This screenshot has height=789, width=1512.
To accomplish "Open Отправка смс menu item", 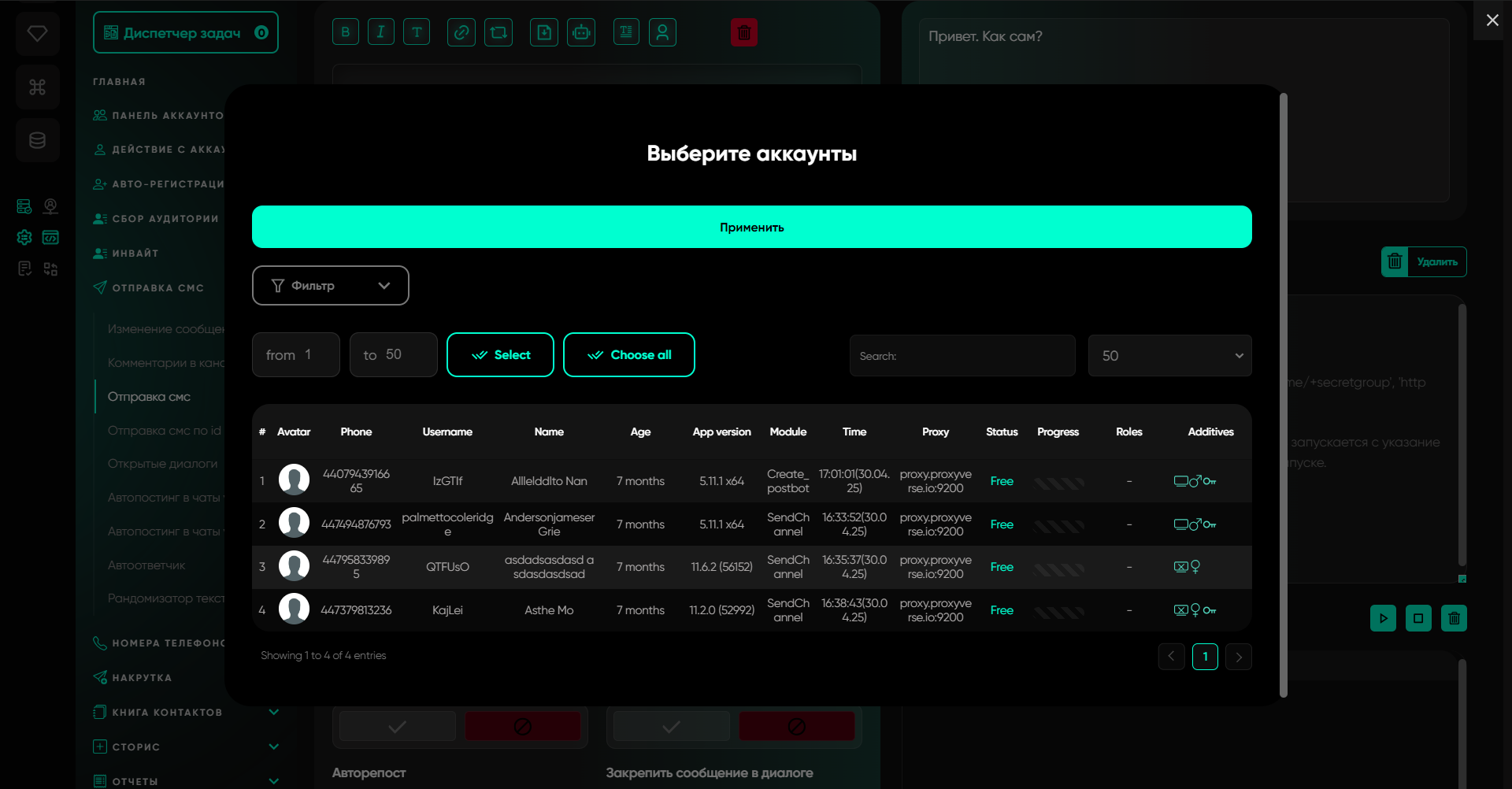I will point(150,397).
